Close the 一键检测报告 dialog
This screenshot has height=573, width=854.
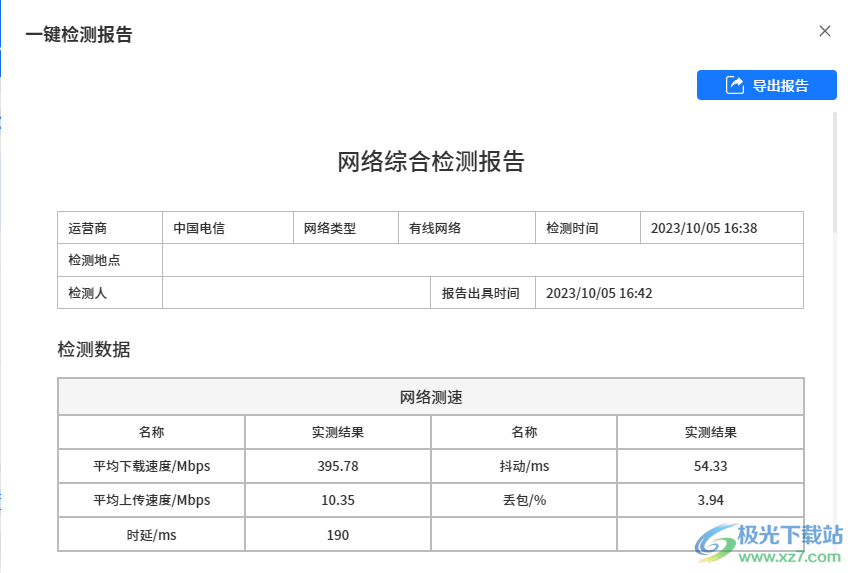[825, 31]
